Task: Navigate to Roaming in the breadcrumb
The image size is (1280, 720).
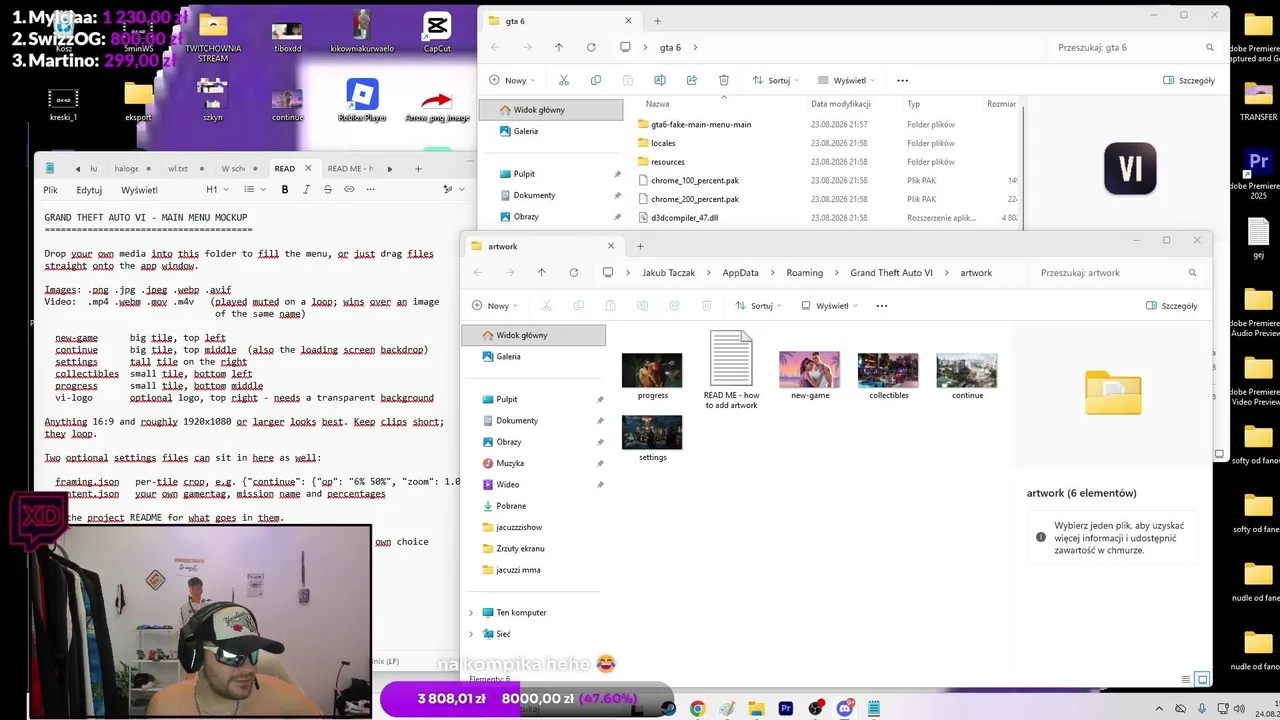Action: [x=804, y=273]
